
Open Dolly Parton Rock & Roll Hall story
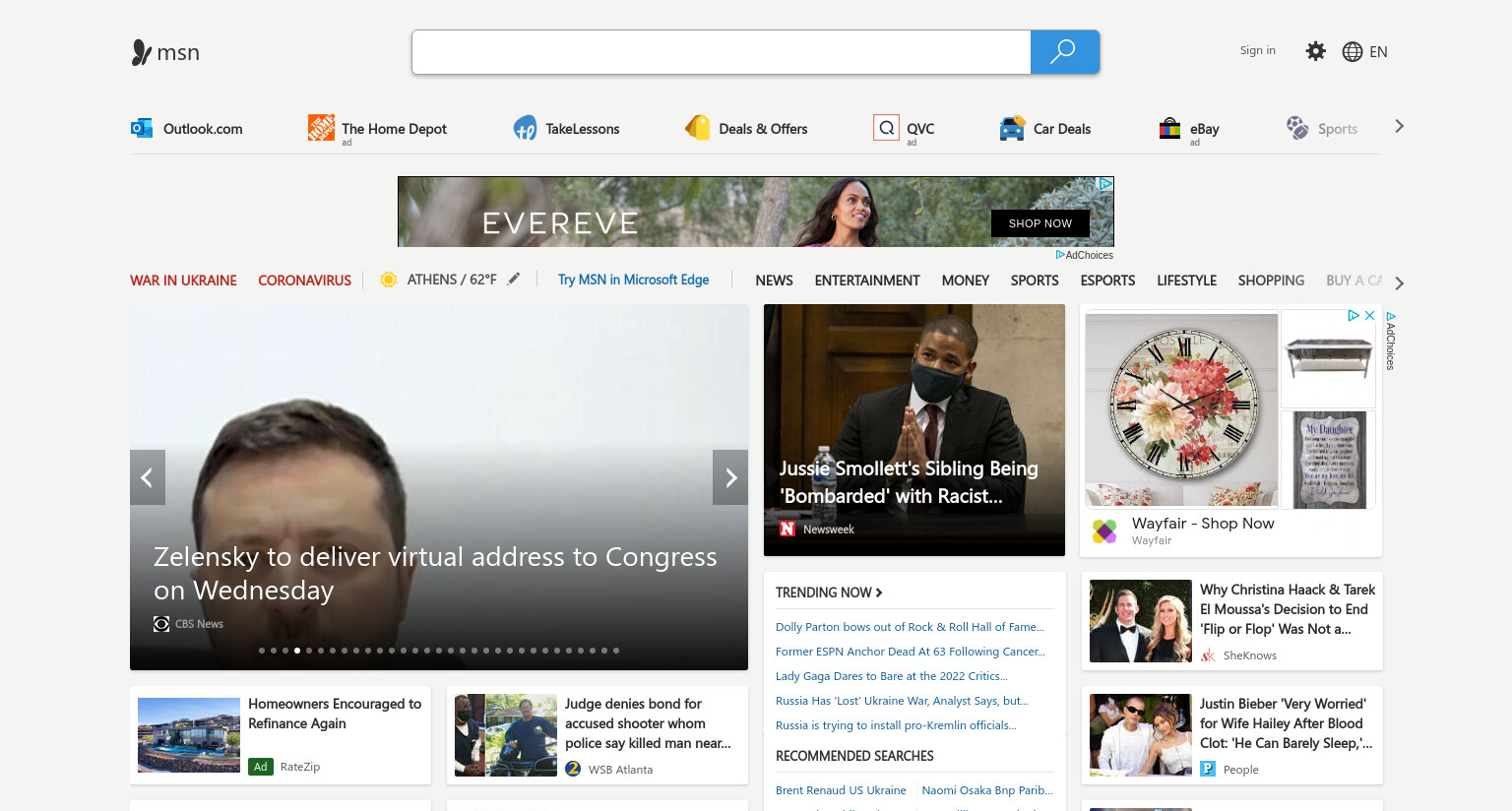[910, 627]
